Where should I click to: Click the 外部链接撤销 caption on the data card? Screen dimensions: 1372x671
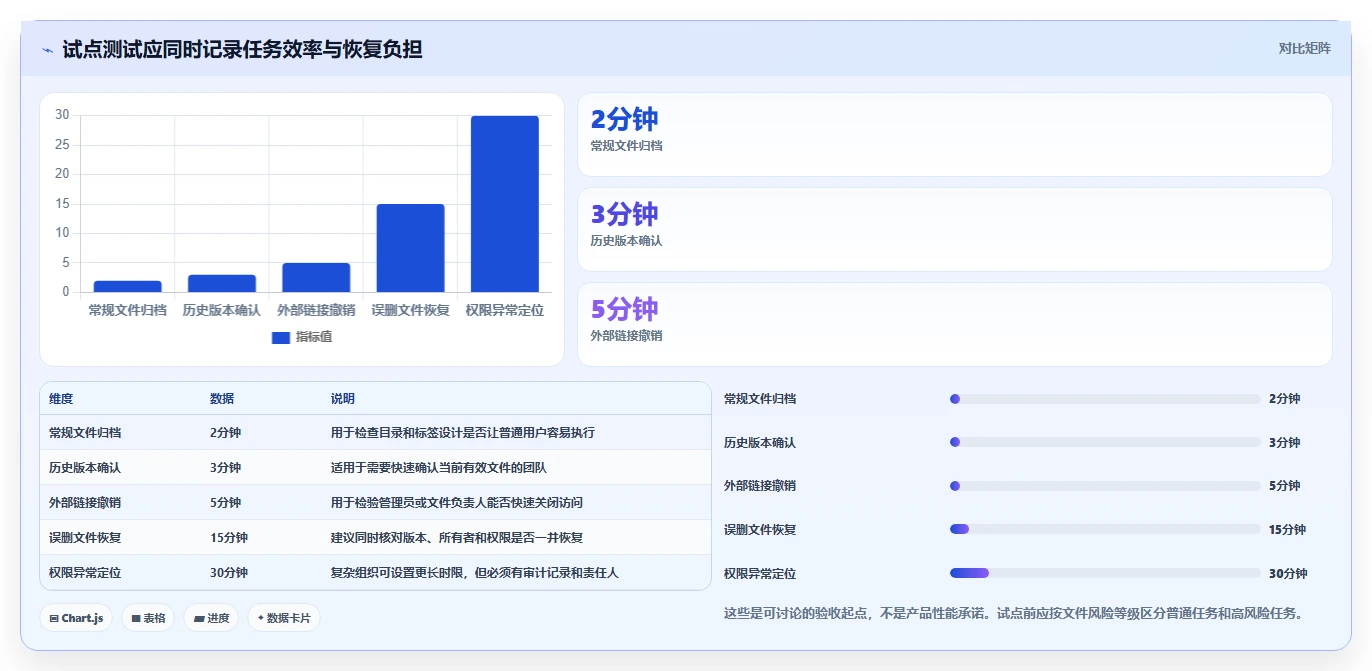click(x=626, y=336)
